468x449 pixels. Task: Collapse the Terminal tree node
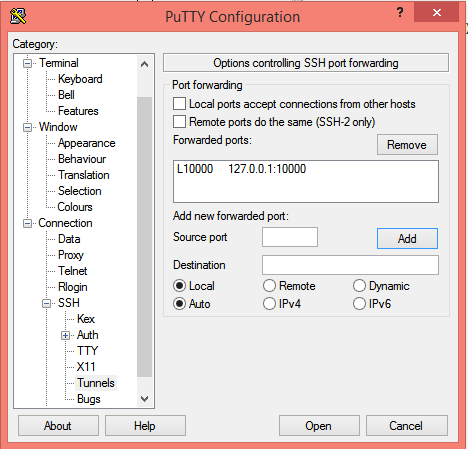28,63
